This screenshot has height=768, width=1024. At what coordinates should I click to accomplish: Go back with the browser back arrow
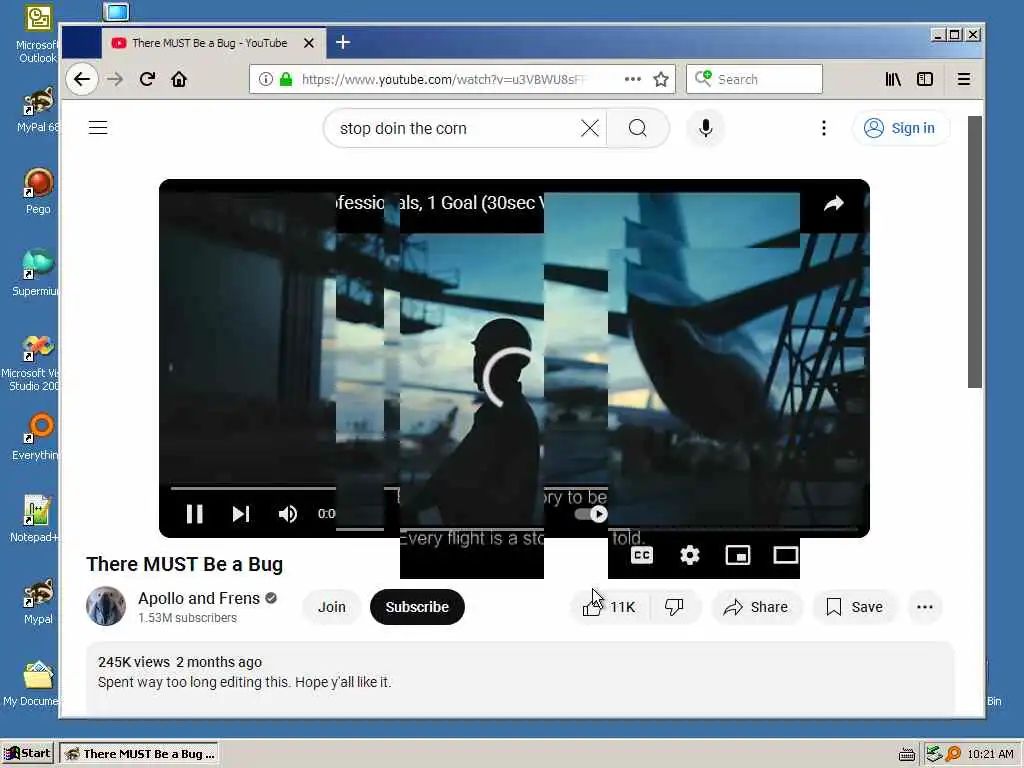82,80
